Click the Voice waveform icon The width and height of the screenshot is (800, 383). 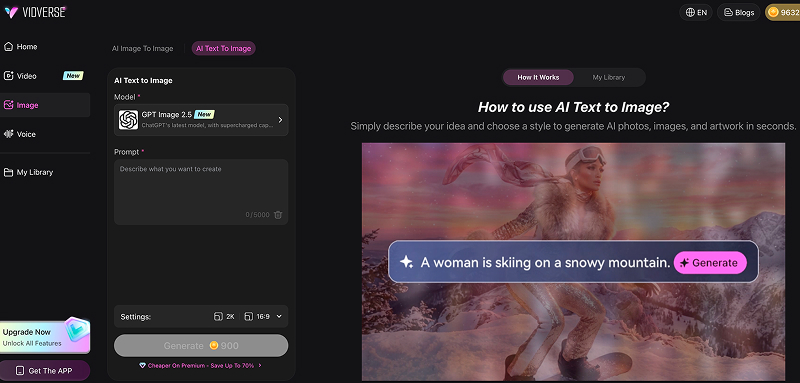tap(8, 134)
